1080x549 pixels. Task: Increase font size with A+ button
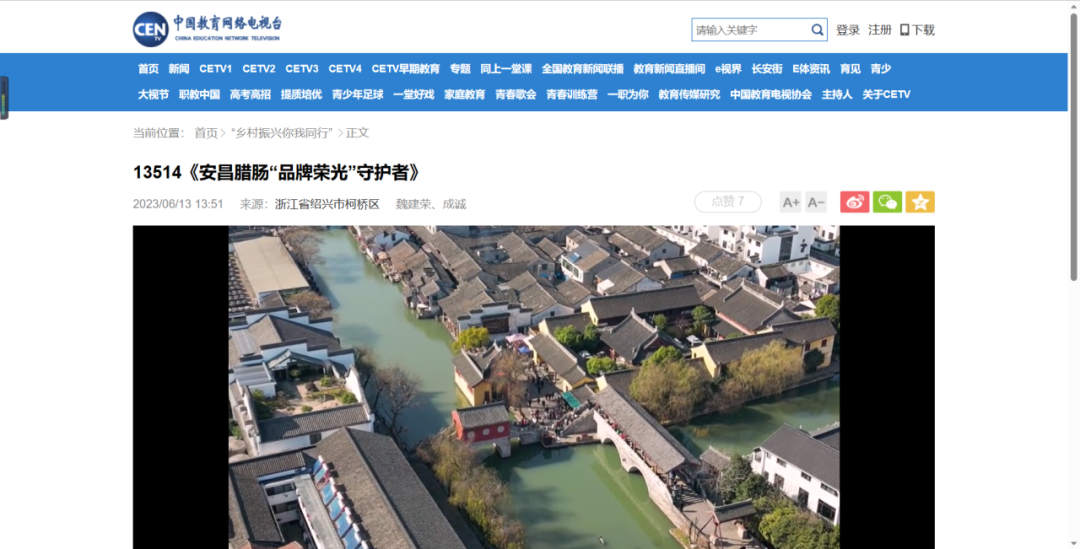coord(790,202)
